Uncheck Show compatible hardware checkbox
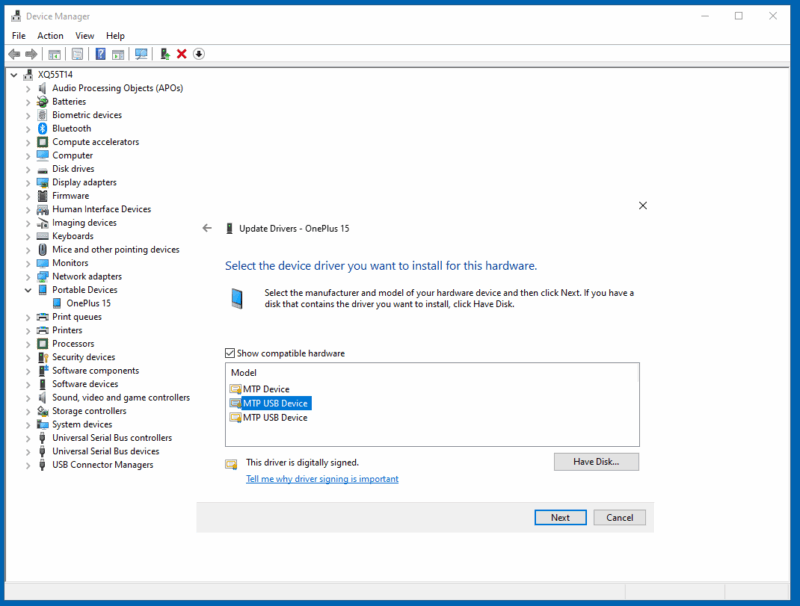The height and width of the screenshot is (606, 800). [x=231, y=353]
